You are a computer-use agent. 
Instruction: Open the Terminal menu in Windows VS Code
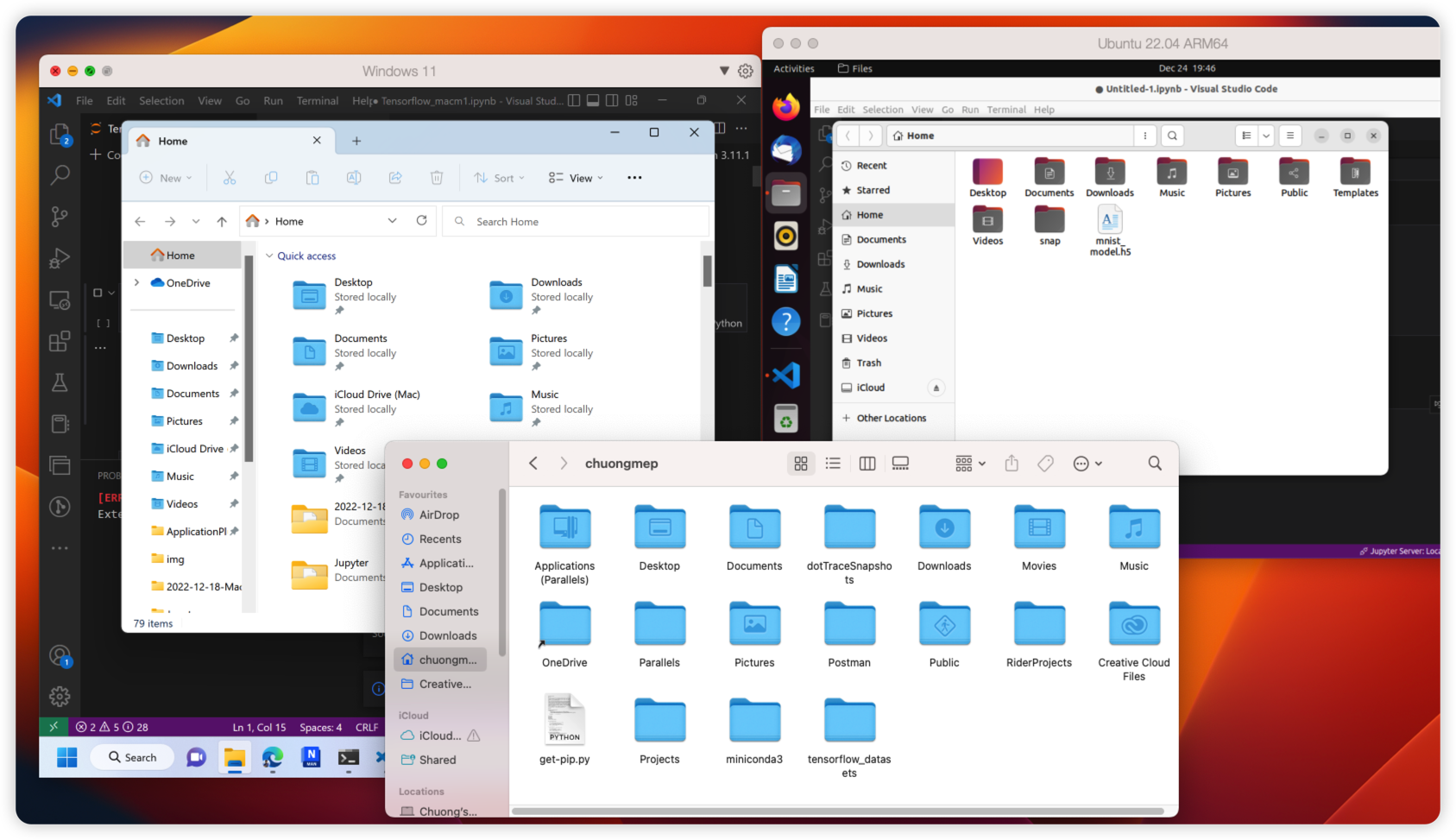coord(317,101)
